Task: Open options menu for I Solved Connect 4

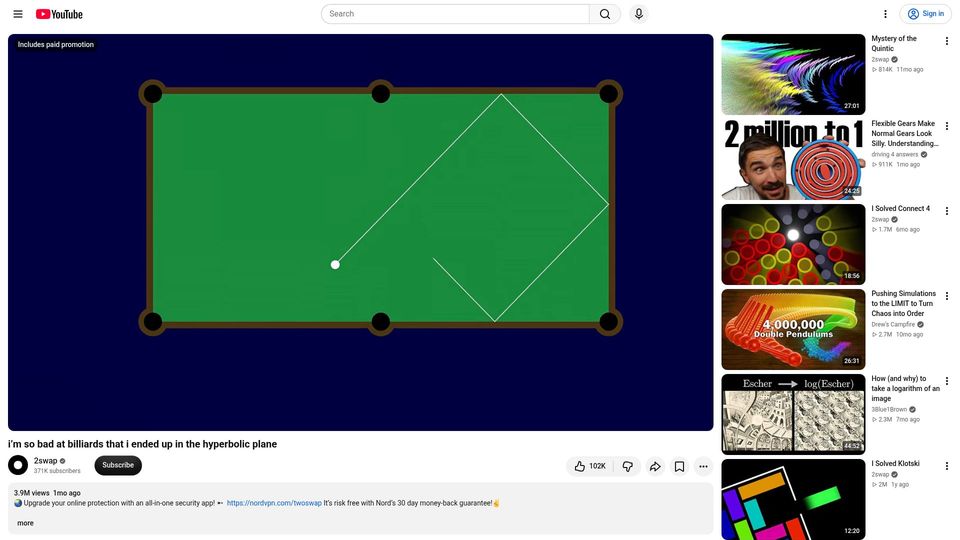Action: click(947, 211)
